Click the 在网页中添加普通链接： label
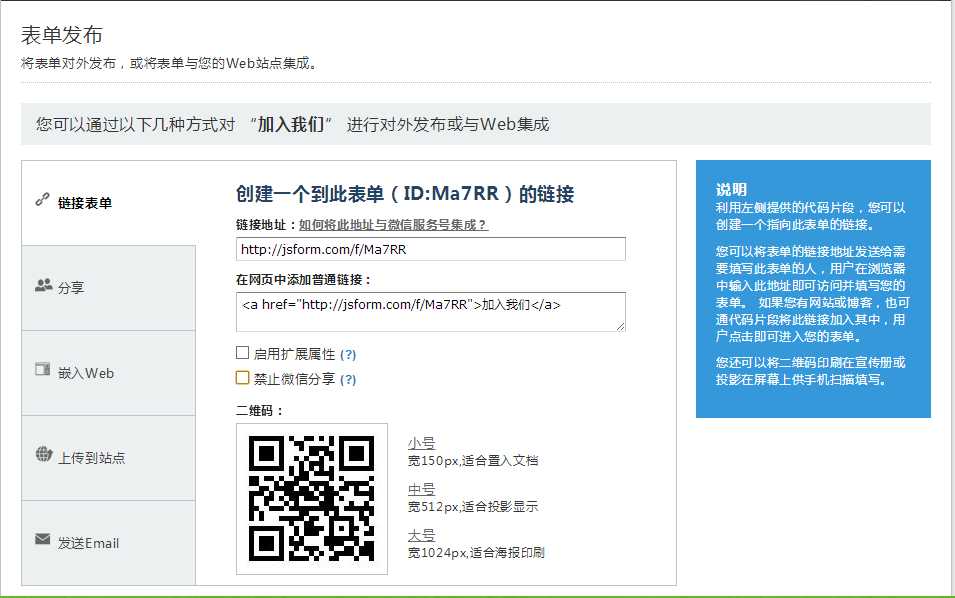 pos(303,280)
